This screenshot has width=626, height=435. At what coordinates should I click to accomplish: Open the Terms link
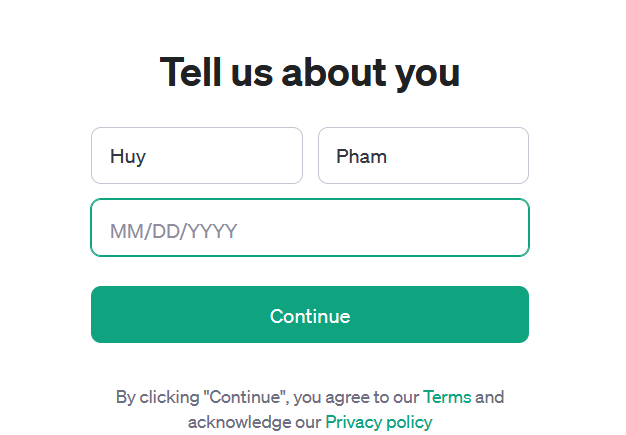(446, 397)
